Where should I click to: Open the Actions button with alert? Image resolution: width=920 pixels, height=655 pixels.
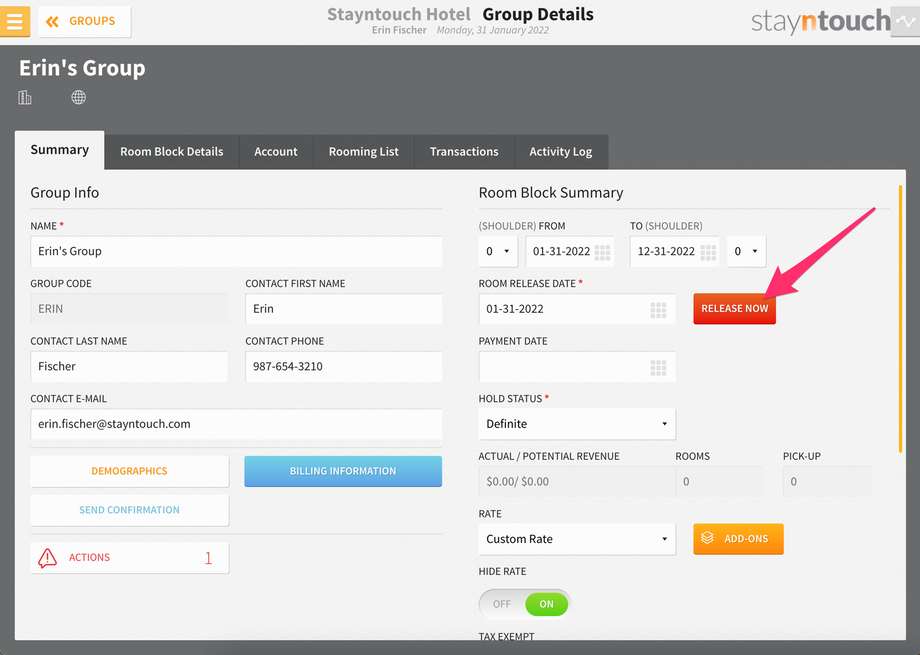[x=130, y=558]
